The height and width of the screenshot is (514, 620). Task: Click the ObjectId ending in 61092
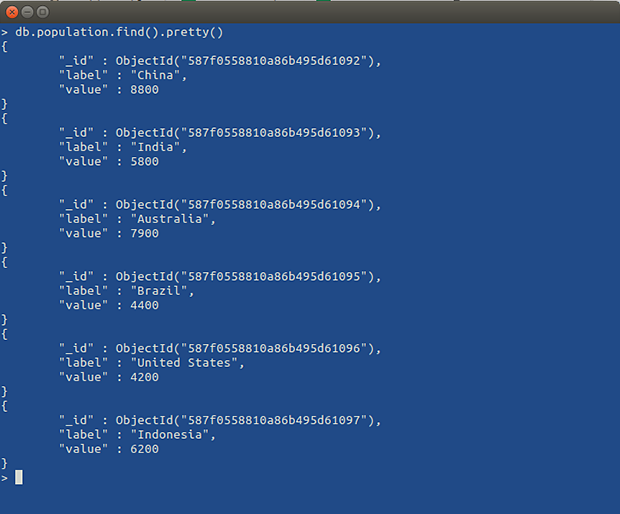248,61
